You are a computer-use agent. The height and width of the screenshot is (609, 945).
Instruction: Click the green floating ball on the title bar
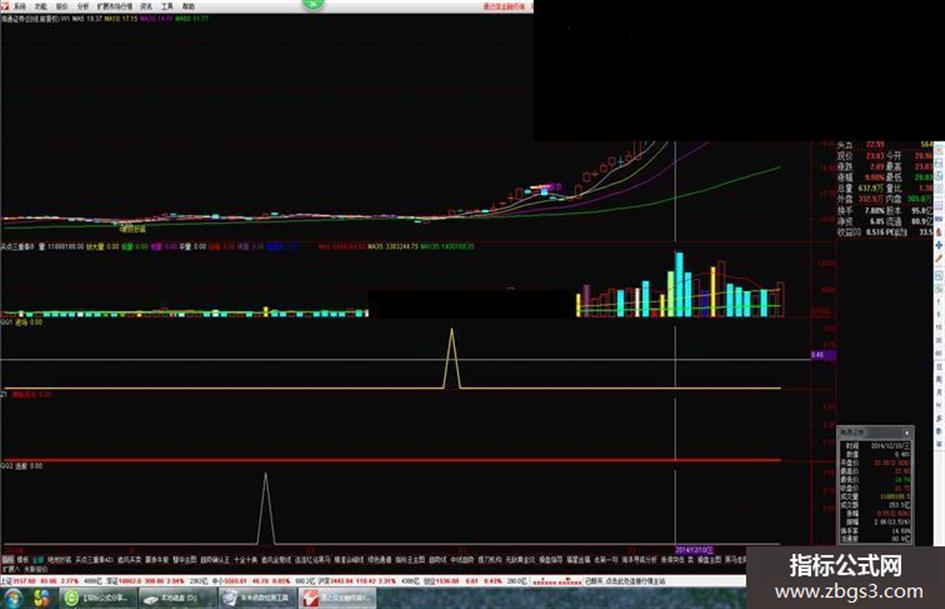[x=313, y=4]
